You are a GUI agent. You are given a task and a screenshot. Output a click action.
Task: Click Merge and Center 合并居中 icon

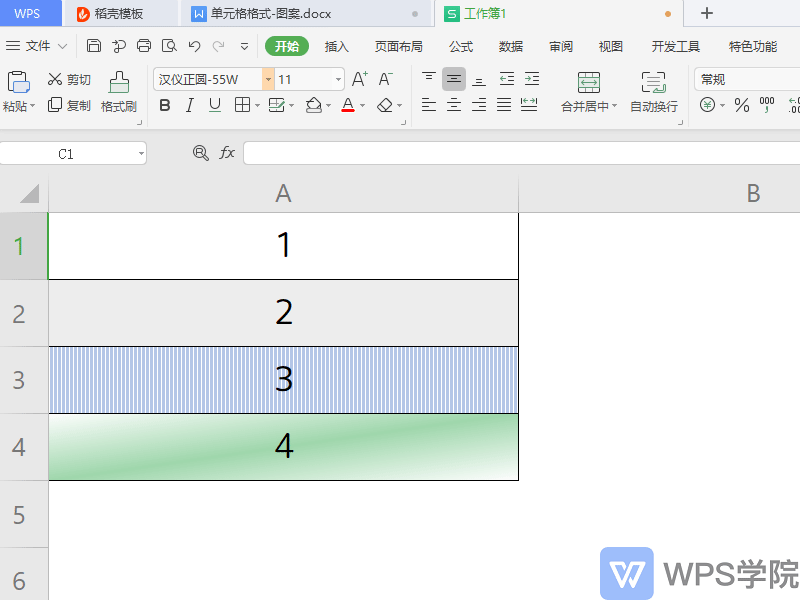[x=588, y=83]
